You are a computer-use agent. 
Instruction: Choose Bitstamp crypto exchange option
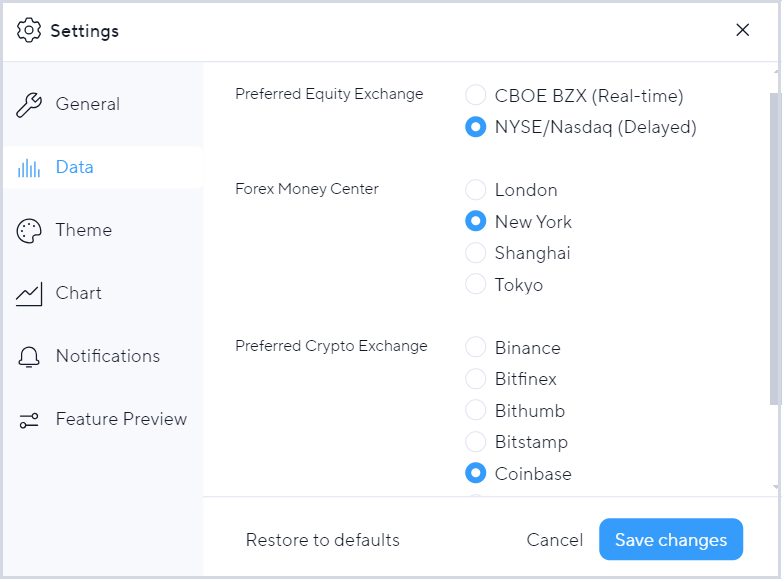tap(475, 442)
